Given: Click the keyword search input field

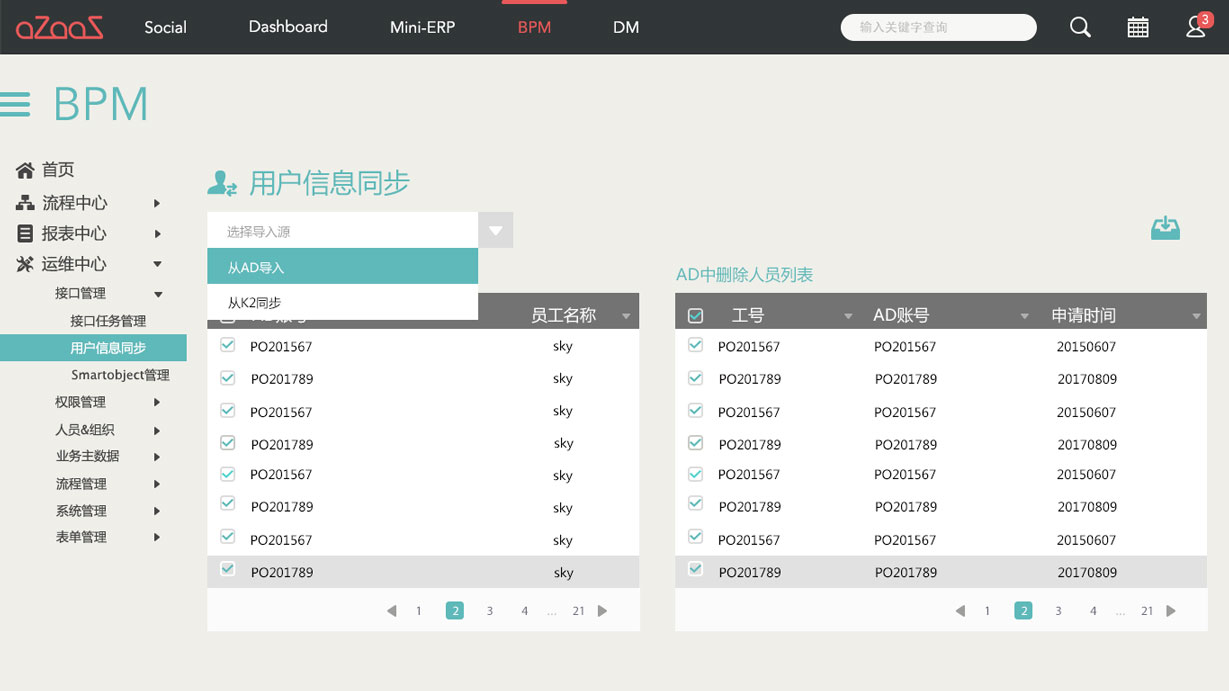Looking at the screenshot, I should pos(938,27).
